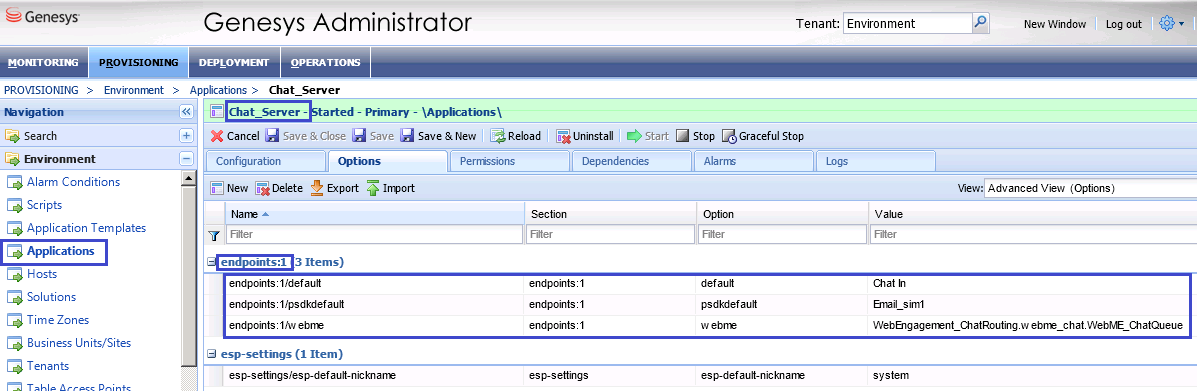Delete the selected option
Image resolution: width=1197 pixels, height=391 pixels.
pyautogui.click(x=279, y=188)
